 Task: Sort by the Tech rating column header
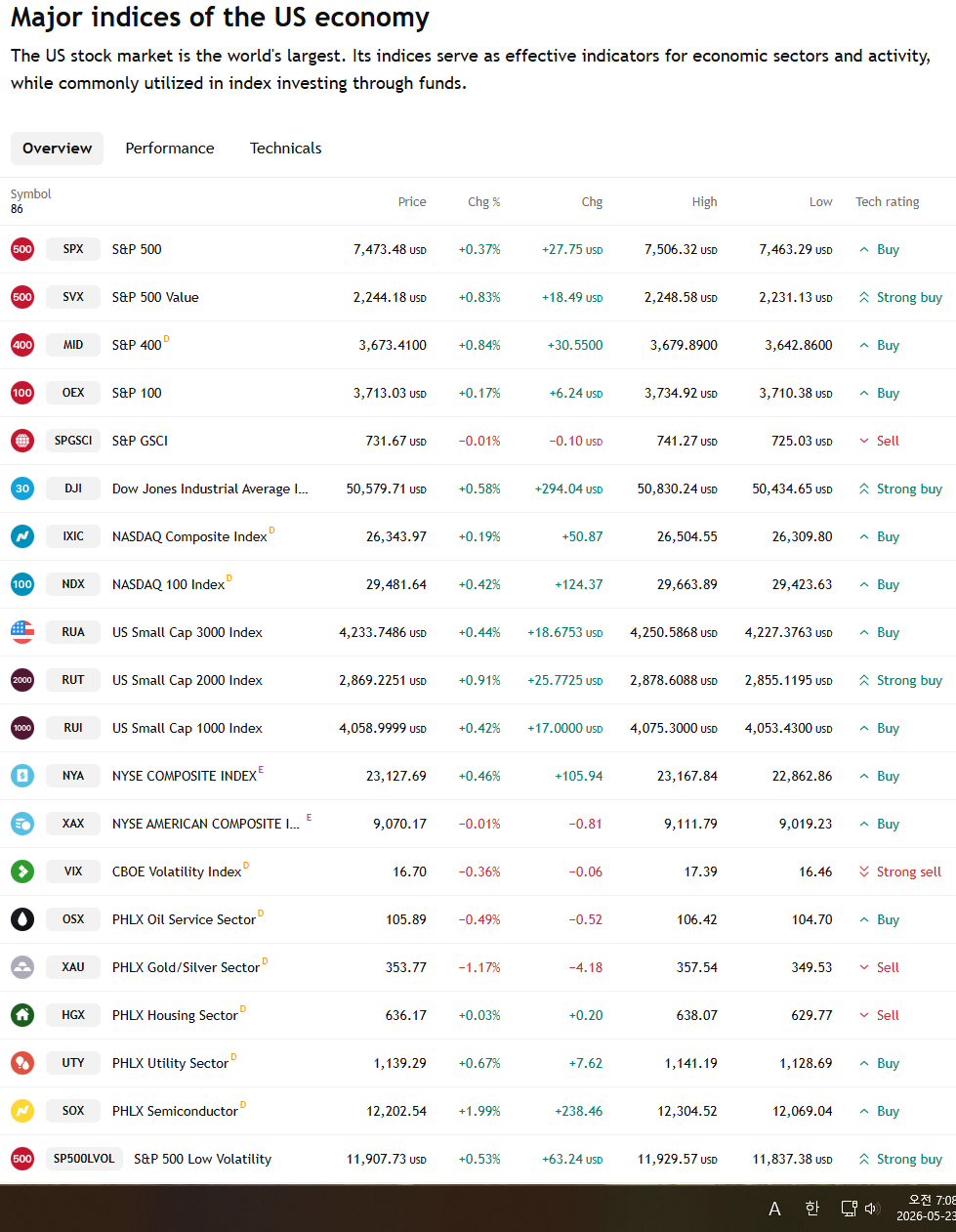click(x=888, y=202)
